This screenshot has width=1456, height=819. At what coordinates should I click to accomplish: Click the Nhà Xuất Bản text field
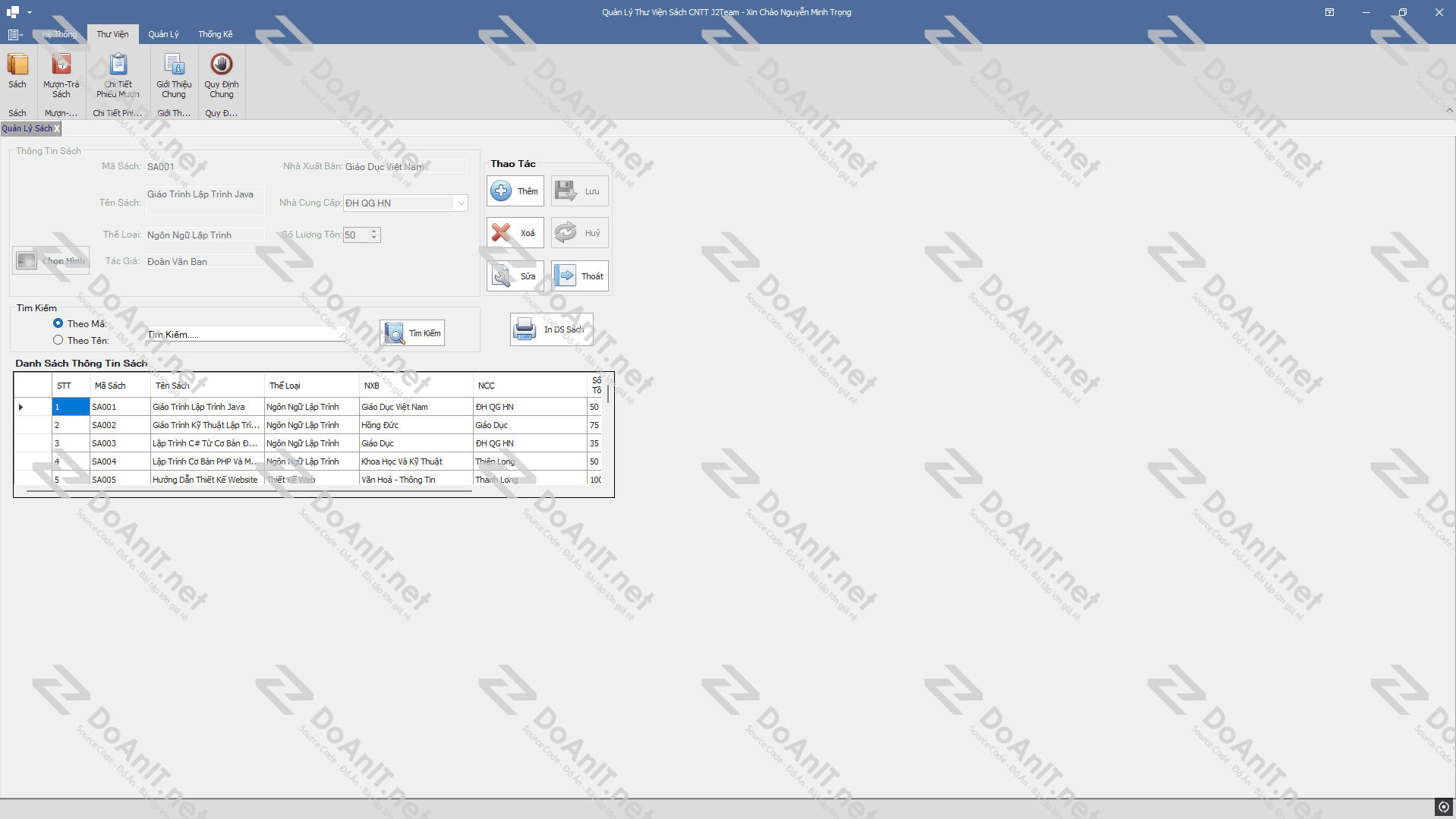point(405,166)
